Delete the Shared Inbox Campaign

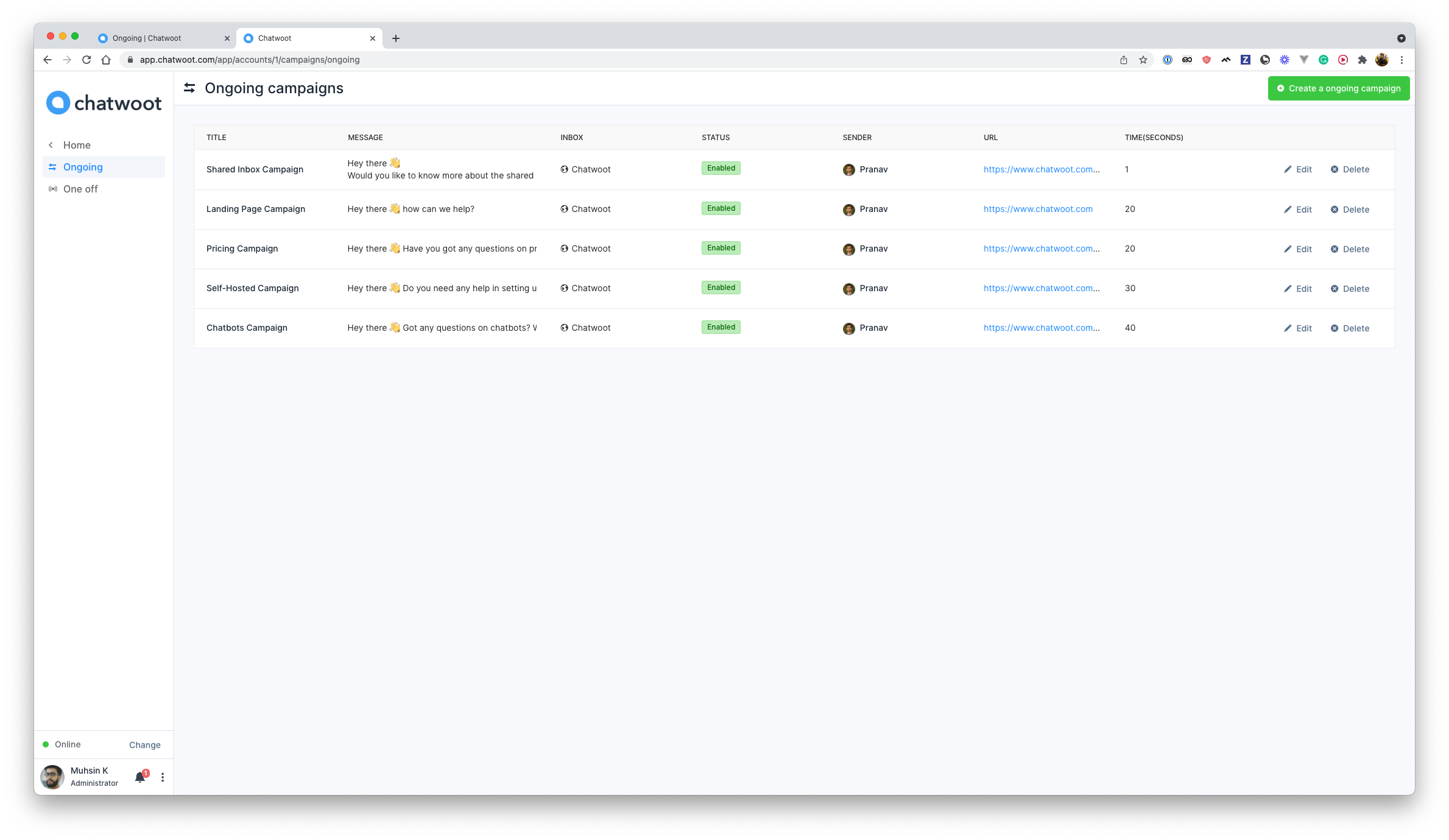coord(1350,169)
